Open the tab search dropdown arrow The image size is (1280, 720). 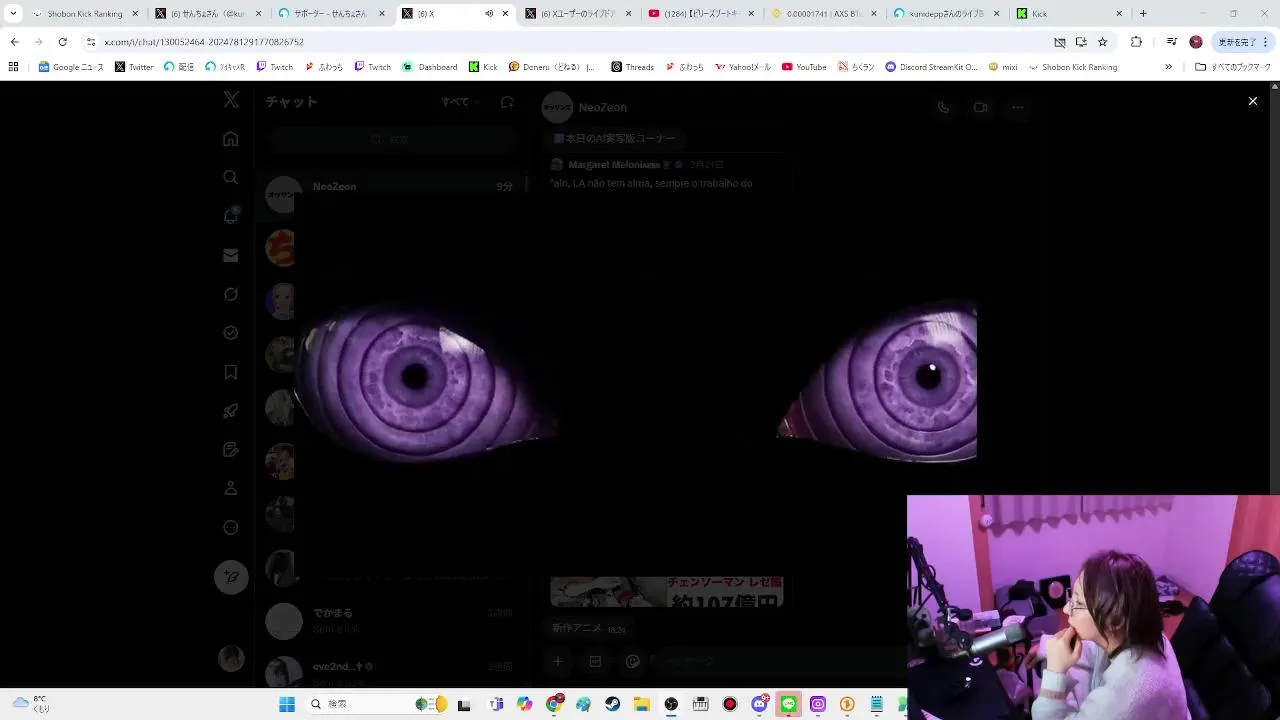[x=13, y=14]
